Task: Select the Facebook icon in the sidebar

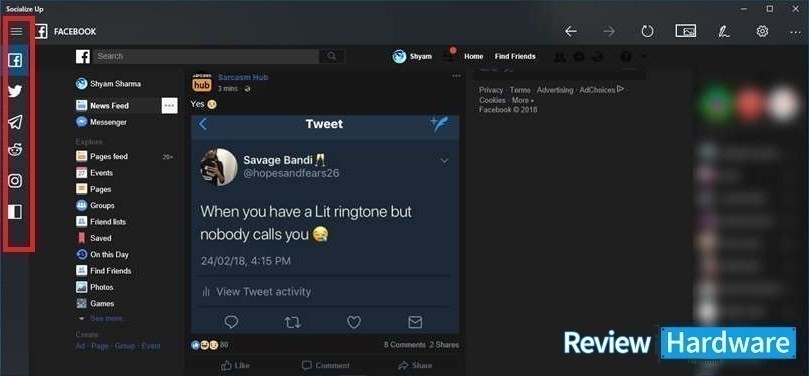Action: coord(15,61)
